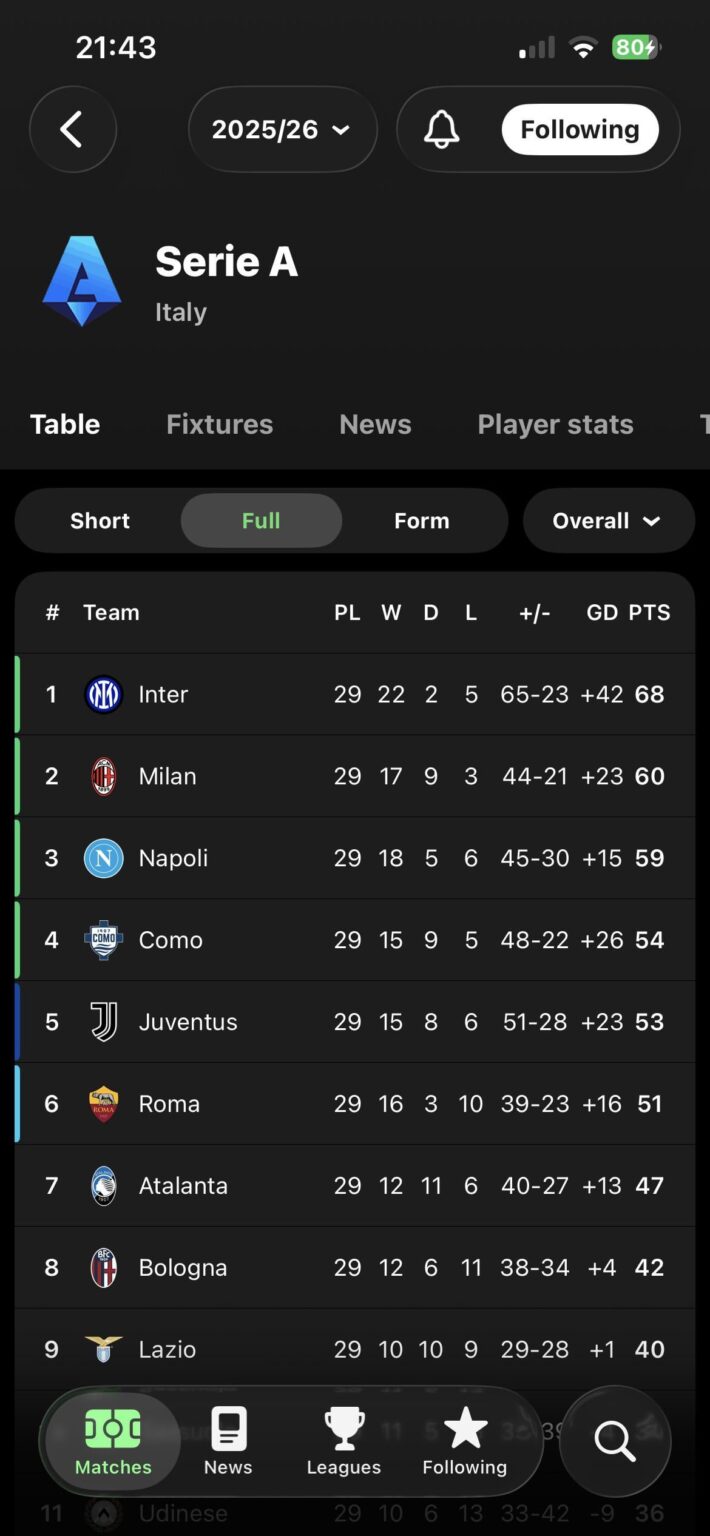710x1536 pixels.
Task: Expand the Overall standings filter
Action: tap(608, 521)
